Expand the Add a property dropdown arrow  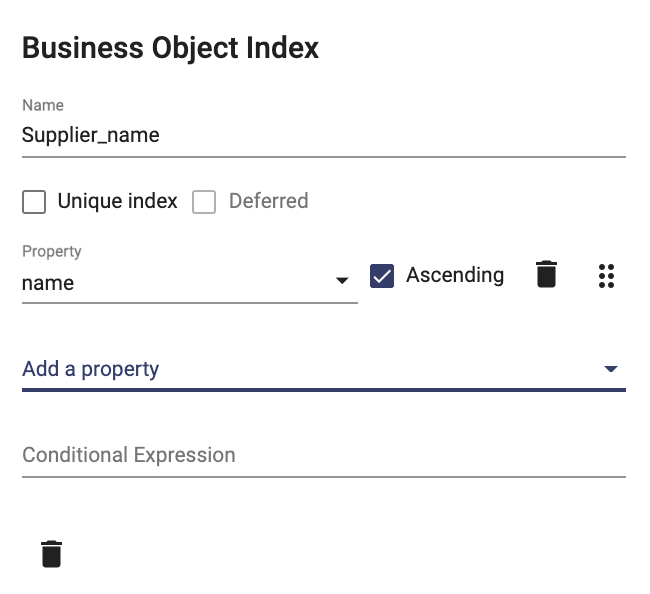tap(611, 369)
